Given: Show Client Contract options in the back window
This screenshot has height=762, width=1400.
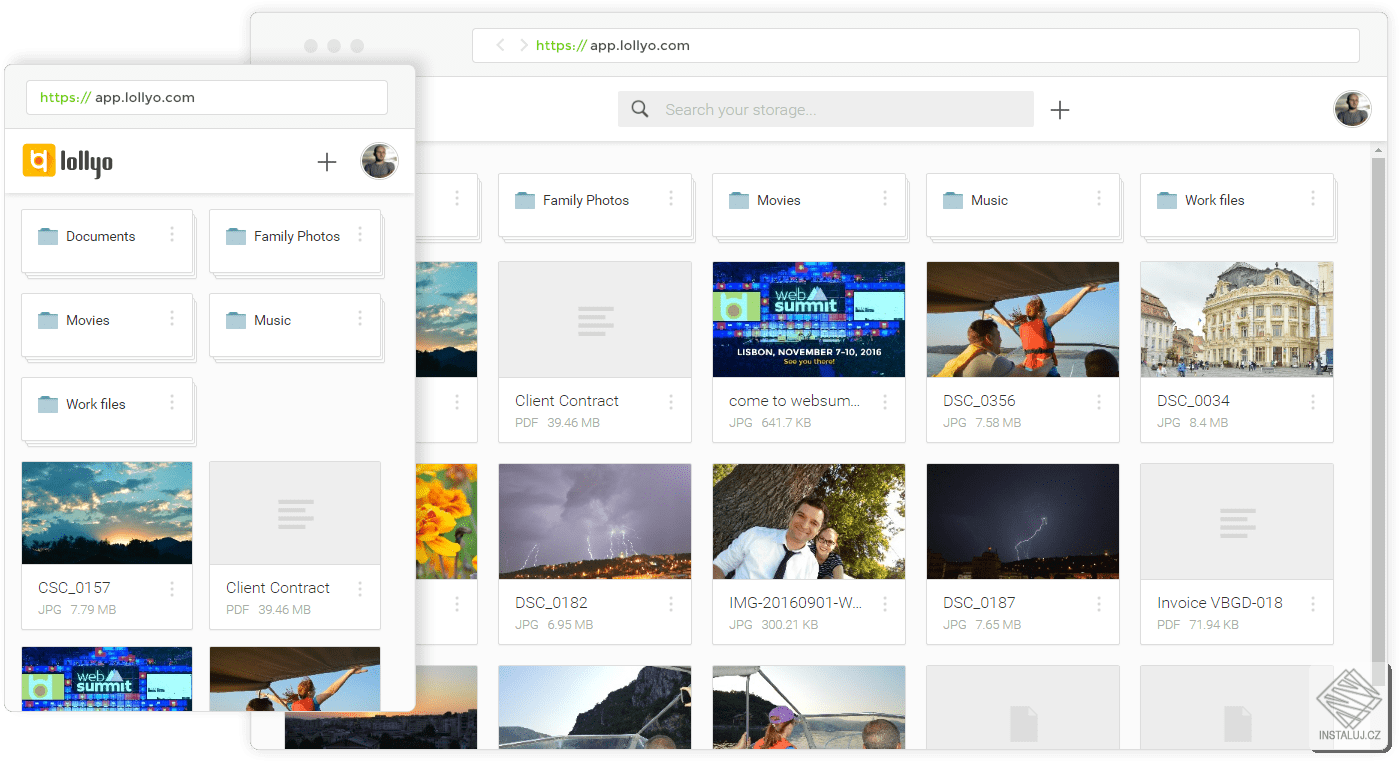Looking at the screenshot, I should click(671, 402).
